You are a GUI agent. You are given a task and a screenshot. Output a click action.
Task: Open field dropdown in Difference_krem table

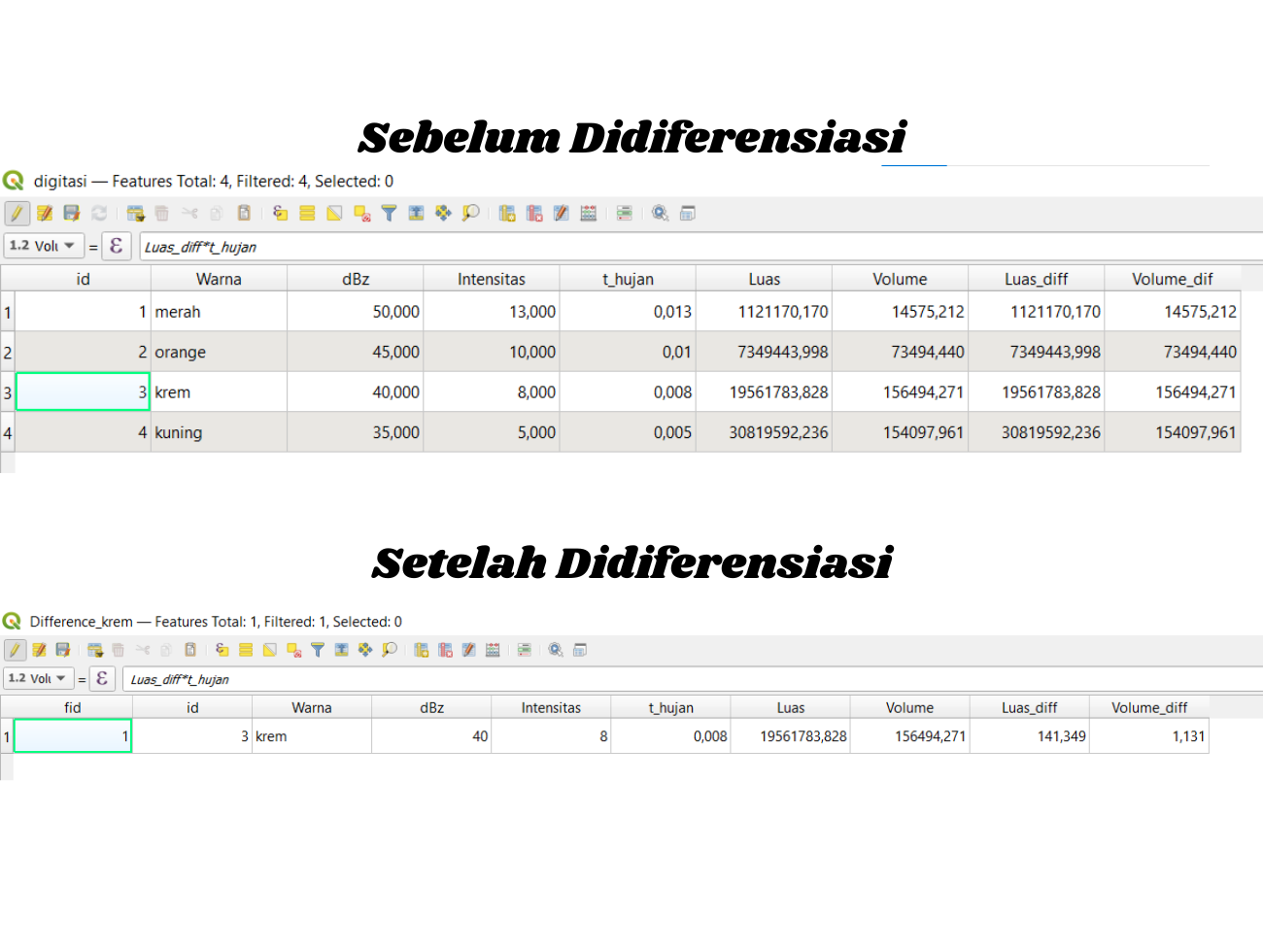(39, 679)
